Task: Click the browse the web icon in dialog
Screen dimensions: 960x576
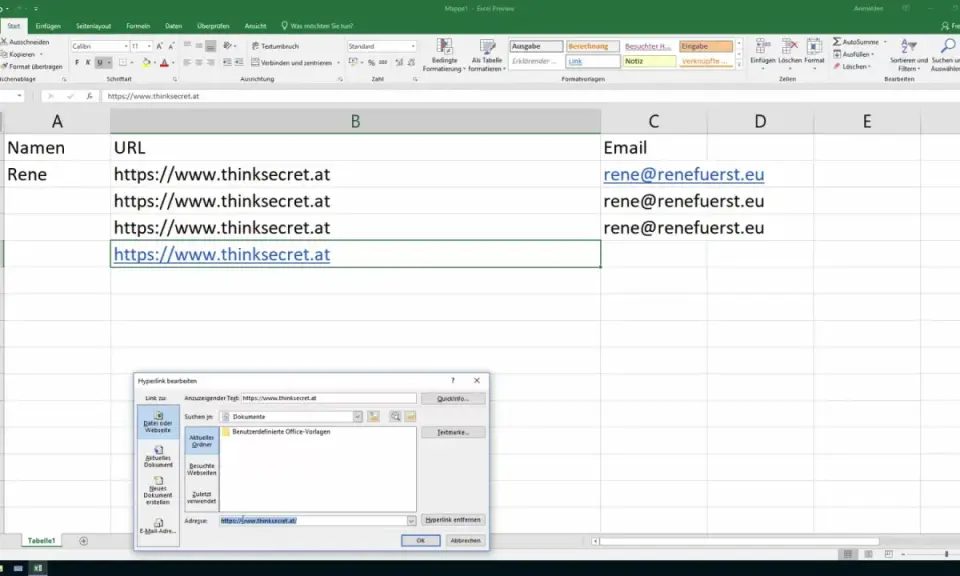Action: [396, 416]
